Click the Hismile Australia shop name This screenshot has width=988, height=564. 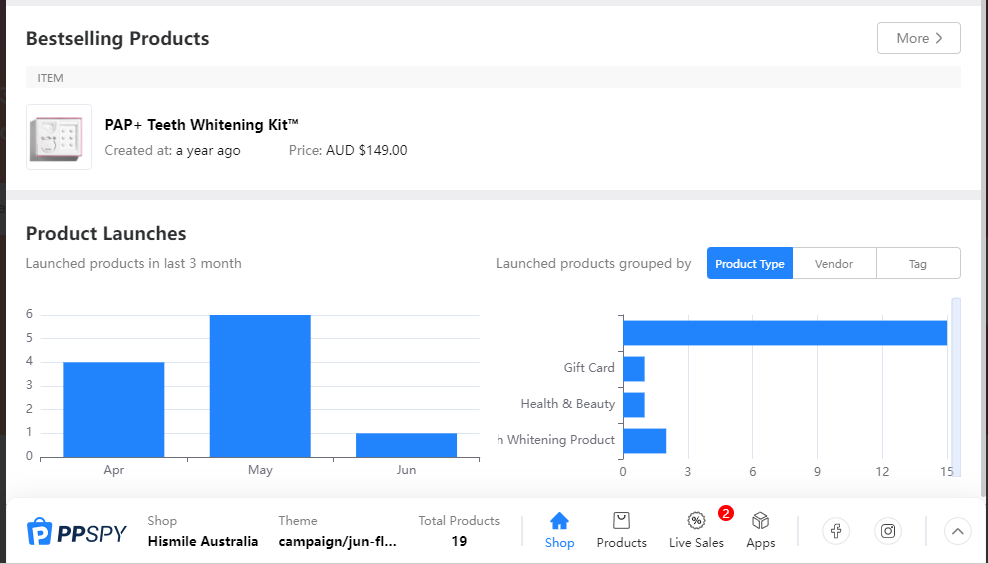[203, 541]
